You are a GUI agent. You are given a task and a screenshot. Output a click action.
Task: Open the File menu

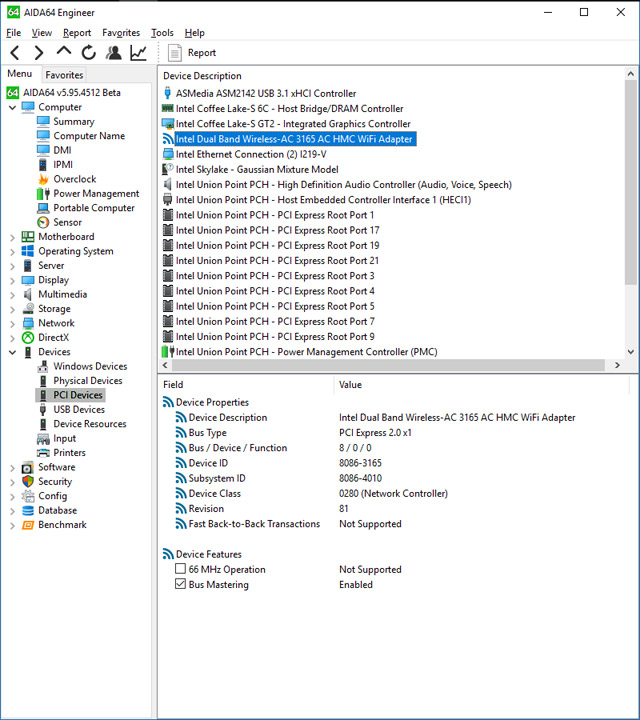pyautogui.click(x=13, y=33)
